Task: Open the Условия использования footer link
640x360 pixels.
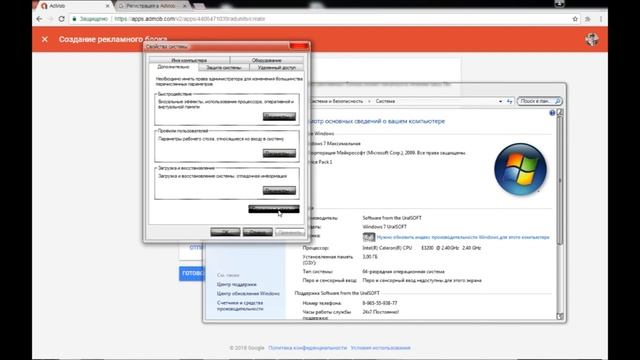Action: tap(380, 348)
